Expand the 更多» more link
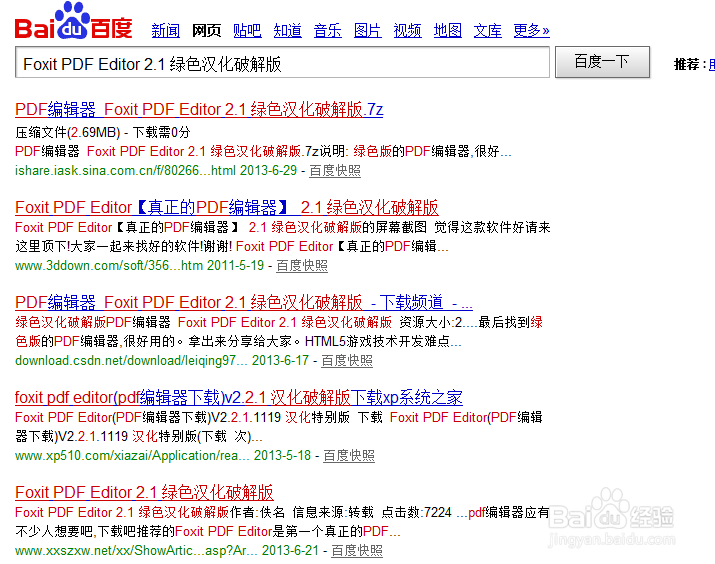This screenshot has width=715, height=564. (x=531, y=31)
